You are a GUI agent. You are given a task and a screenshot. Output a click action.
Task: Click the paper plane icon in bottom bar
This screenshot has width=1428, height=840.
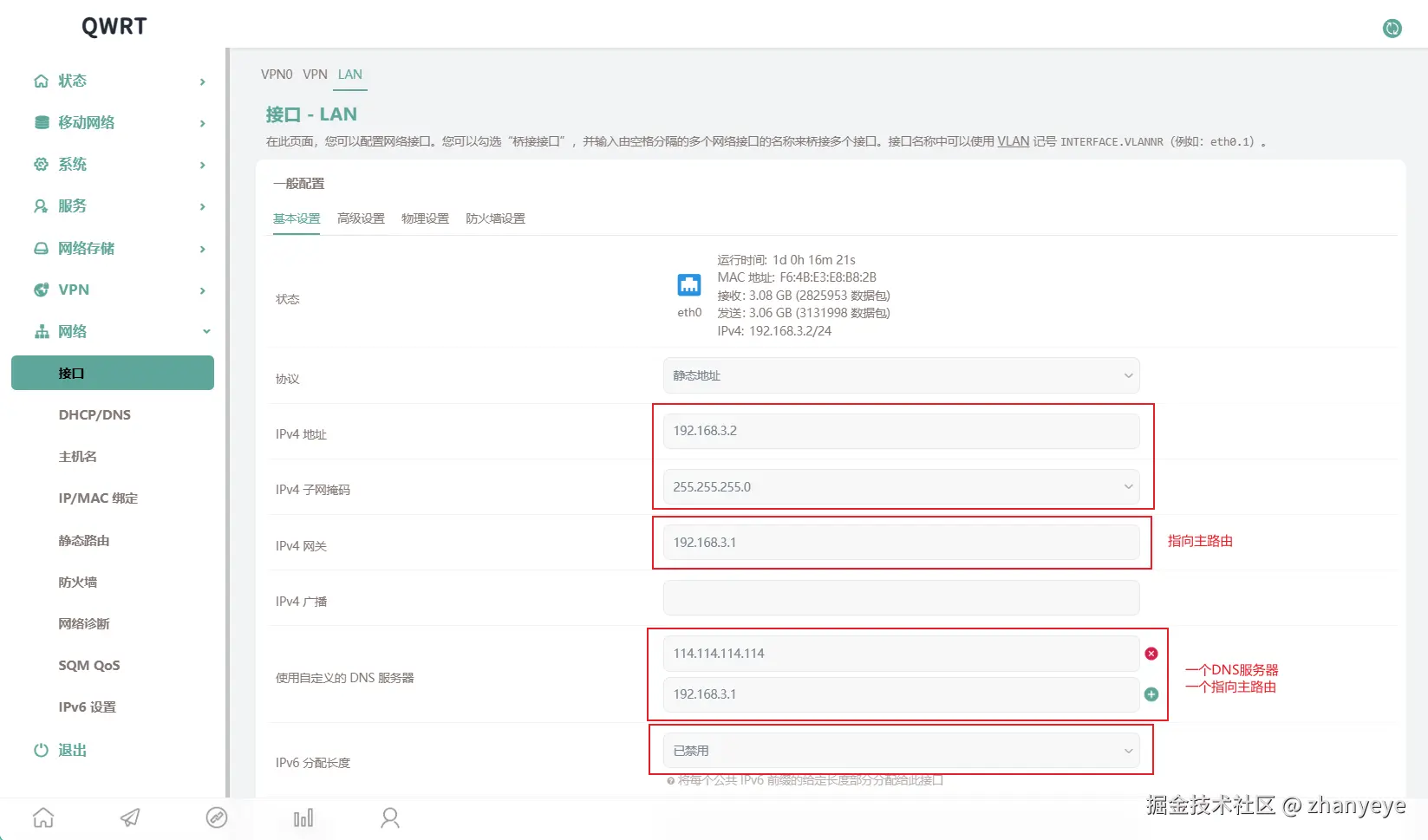click(130, 817)
